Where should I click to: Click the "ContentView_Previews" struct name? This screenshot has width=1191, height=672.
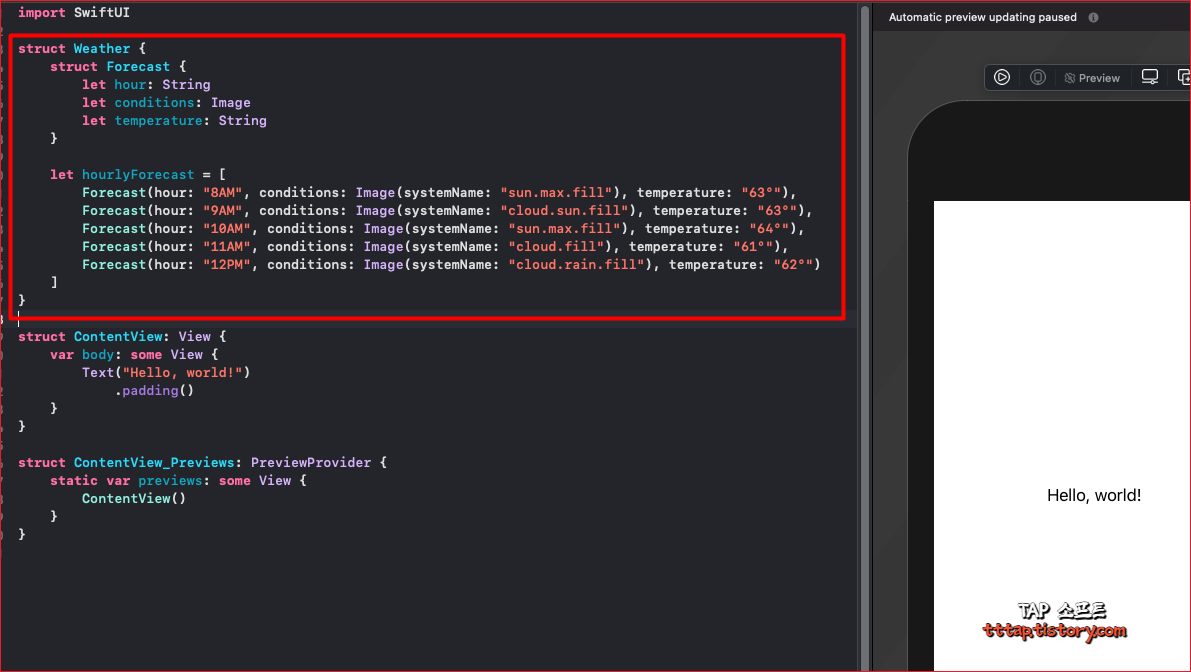[154, 463]
